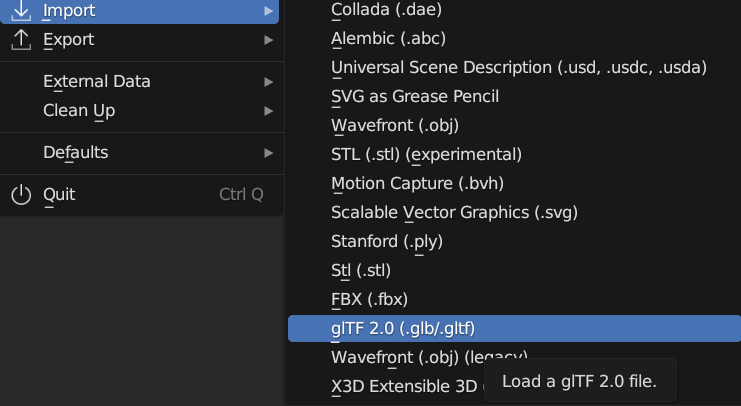Expand the Export submenu arrow
This screenshot has height=406, width=741.
click(268, 40)
